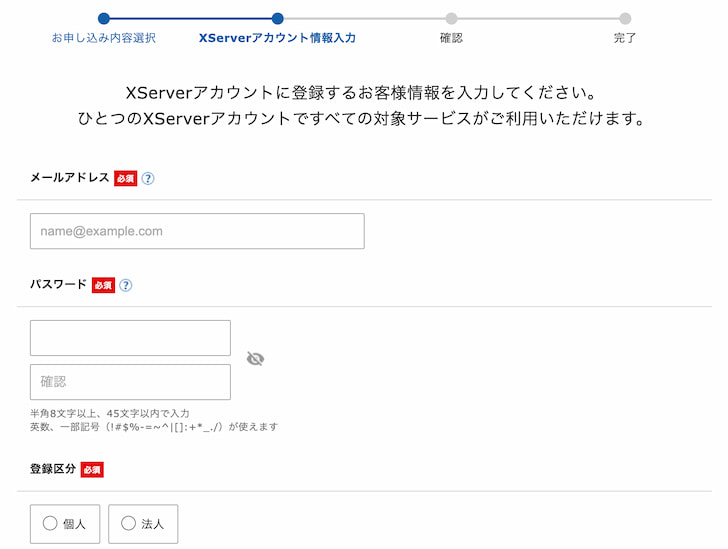
Task: Select the 必須 badge next to メールアドレス
Action: pyautogui.click(x=125, y=179)
